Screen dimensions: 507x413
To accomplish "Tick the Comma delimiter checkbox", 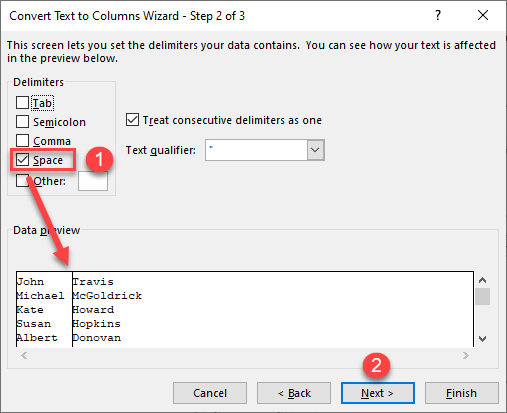I will click(22, 141).
